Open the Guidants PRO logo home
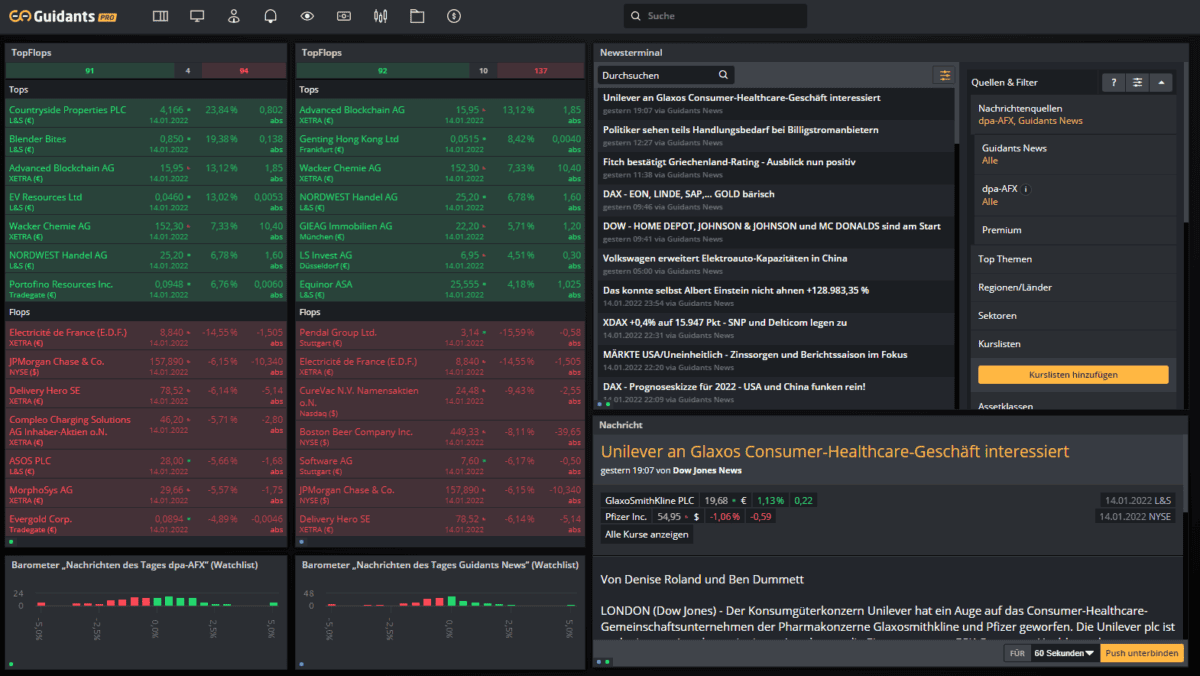This screenshot has height=676, width=1200. tap(65, 16)
